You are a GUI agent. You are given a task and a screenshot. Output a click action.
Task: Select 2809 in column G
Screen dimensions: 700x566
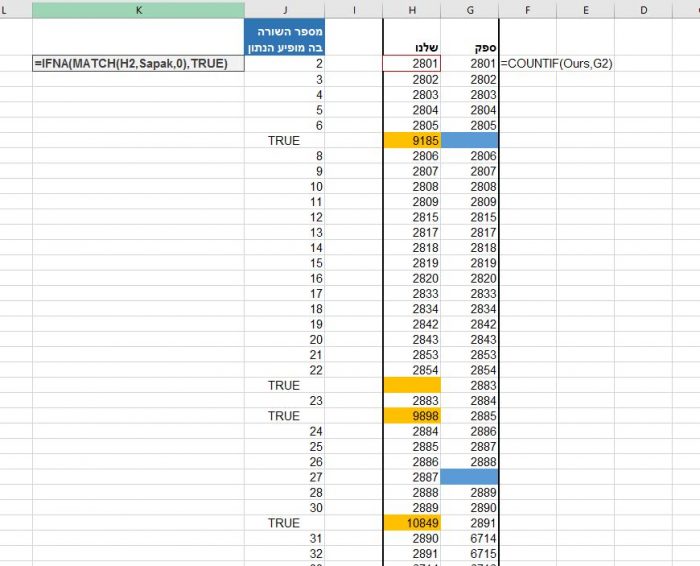470,202
